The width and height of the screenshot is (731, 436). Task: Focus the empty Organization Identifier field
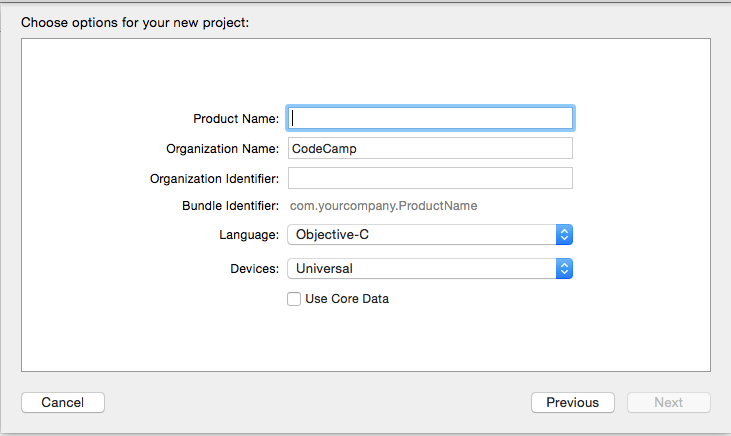tap(430, 178)
